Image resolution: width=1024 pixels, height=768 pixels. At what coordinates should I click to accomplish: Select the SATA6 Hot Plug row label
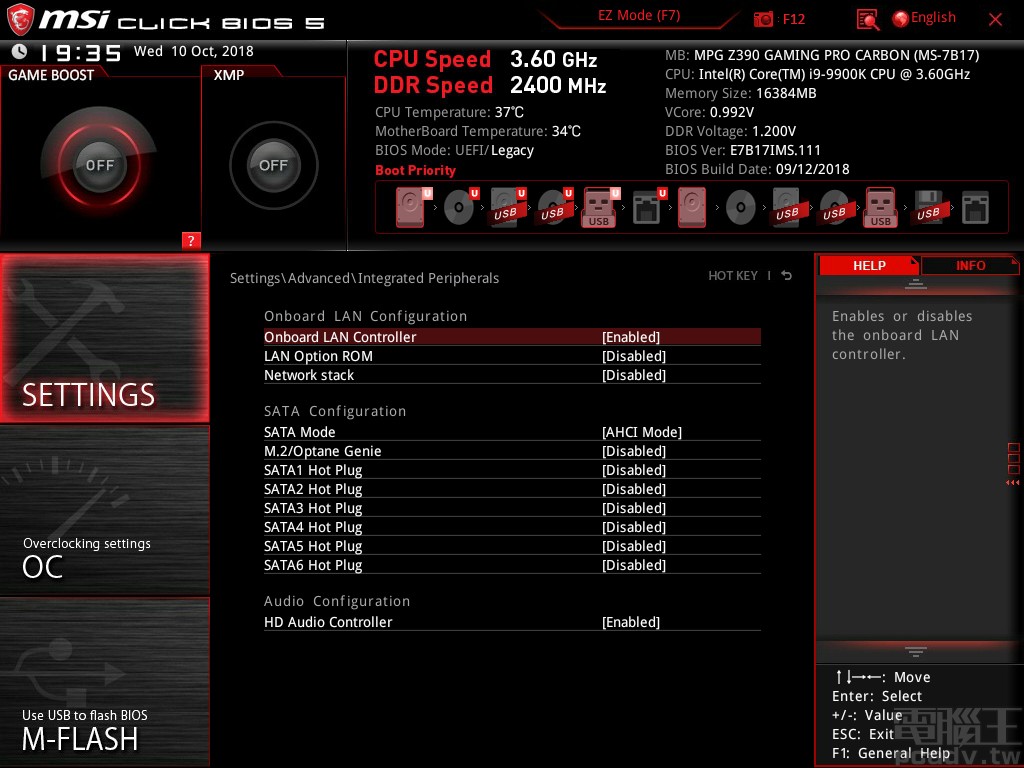pos(313,564)
